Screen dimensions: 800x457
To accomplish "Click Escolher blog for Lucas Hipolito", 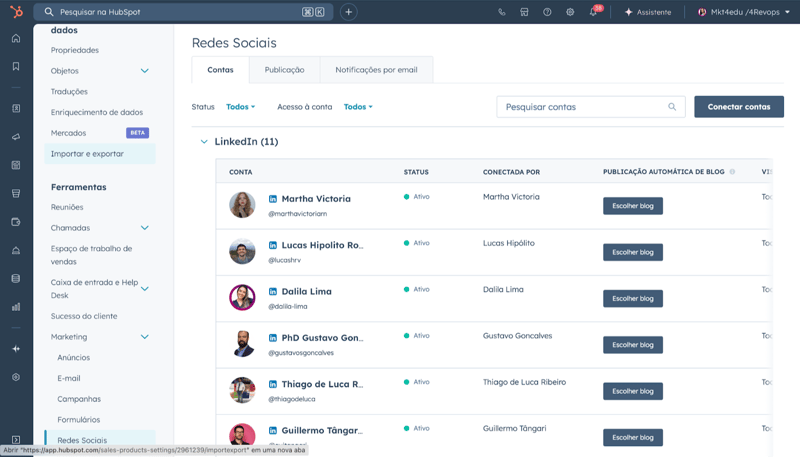I will [x=633, y=252].
